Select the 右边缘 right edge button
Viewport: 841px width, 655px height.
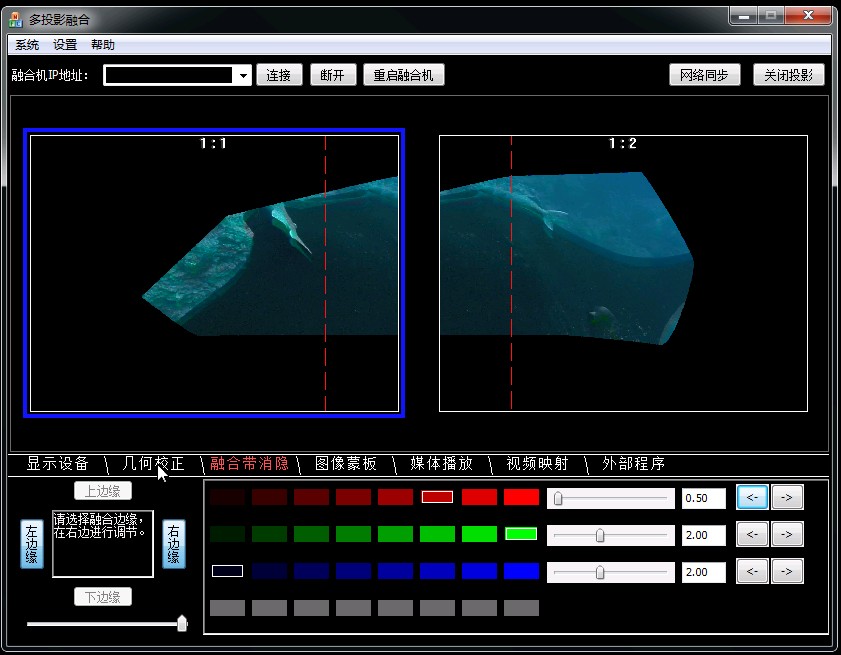(x=174, y=543)
